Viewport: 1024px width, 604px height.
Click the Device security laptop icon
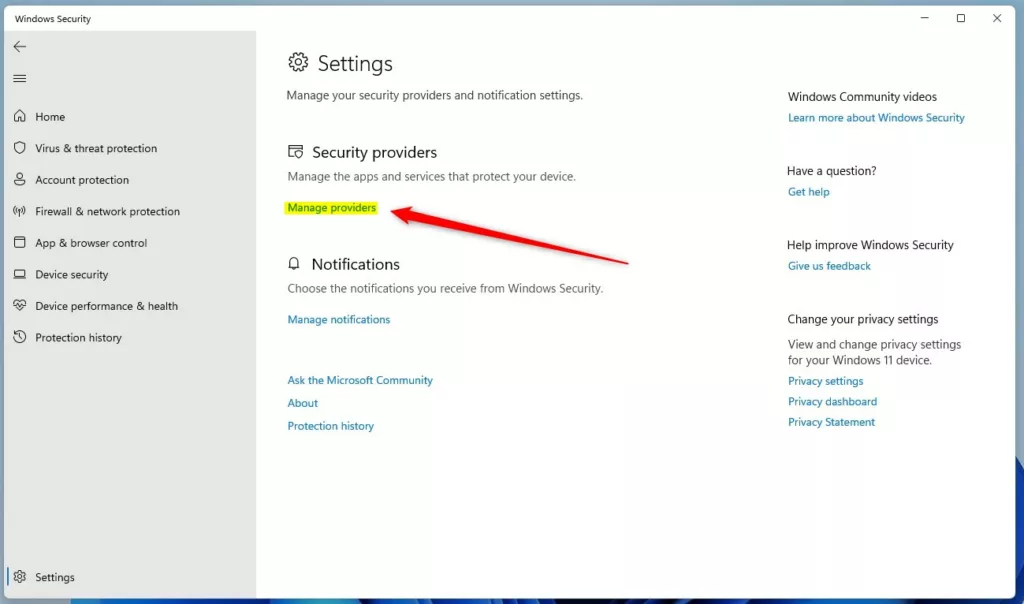click(20, 274)
